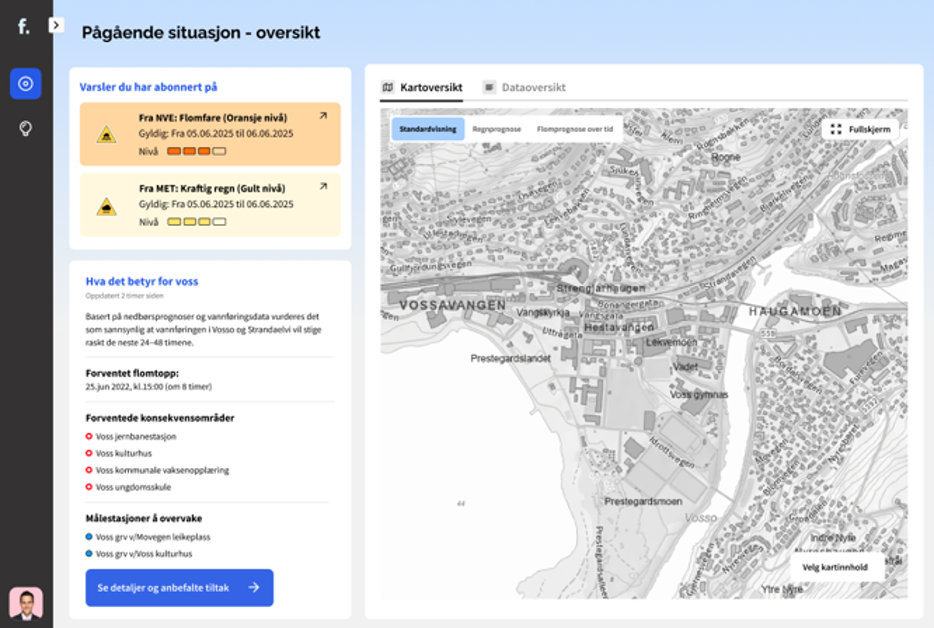
Task: Open the situation overview target icon
Action: [x=26, y=83]
